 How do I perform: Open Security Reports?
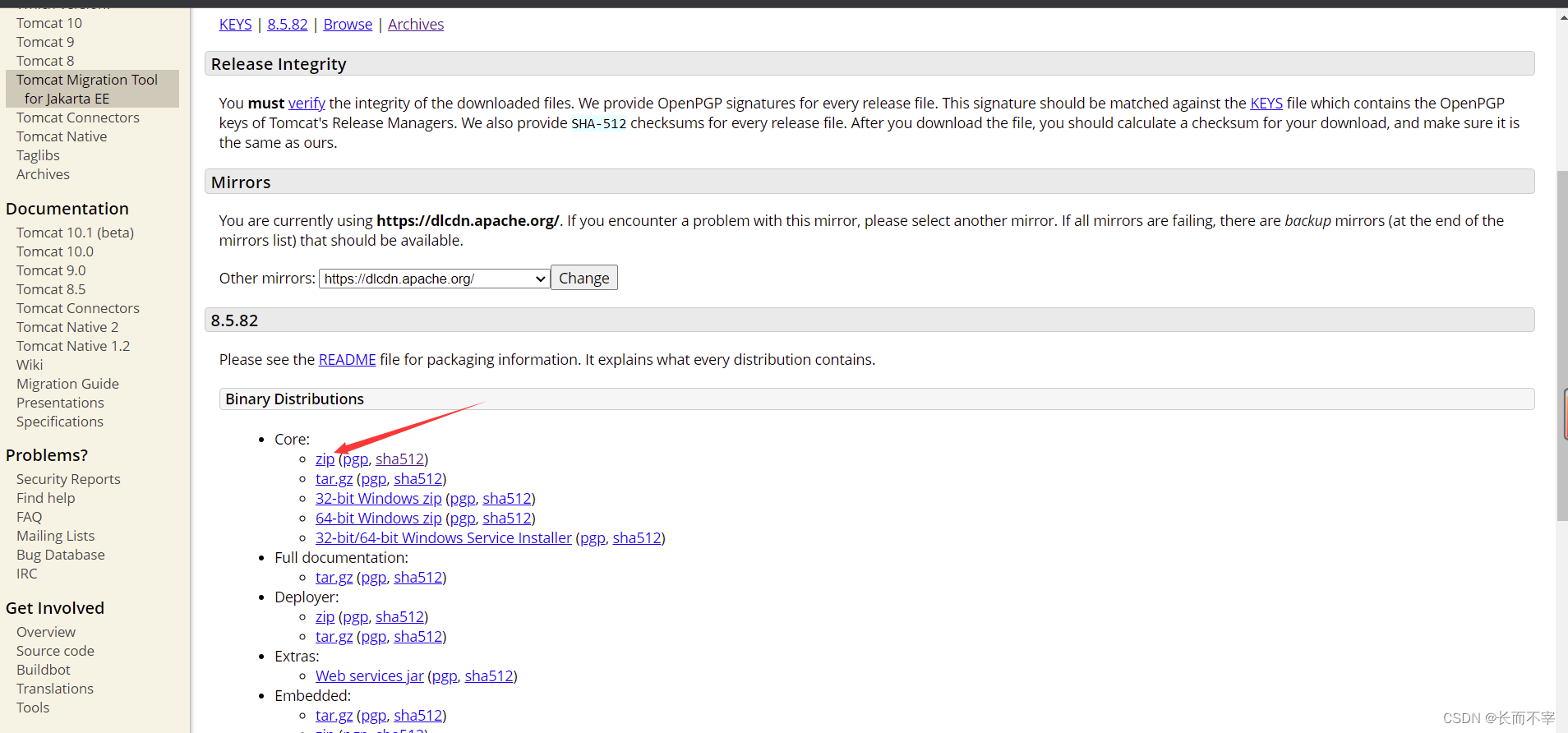point(68,479)
